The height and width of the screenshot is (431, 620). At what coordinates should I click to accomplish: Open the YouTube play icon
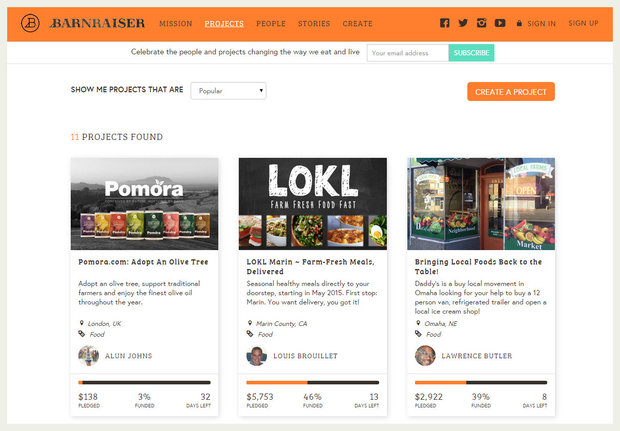pos(500,23)
